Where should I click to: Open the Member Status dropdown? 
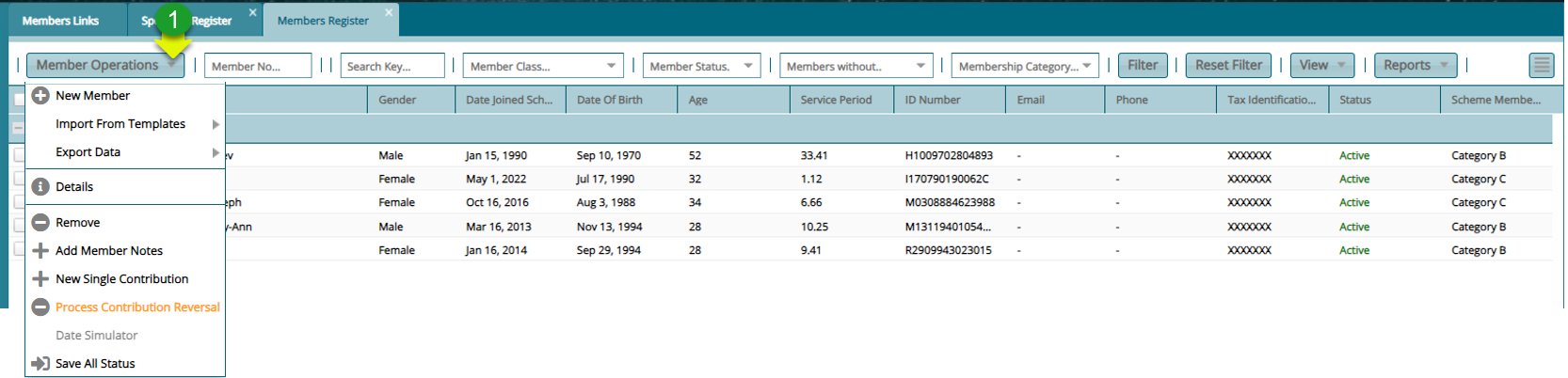701,66
